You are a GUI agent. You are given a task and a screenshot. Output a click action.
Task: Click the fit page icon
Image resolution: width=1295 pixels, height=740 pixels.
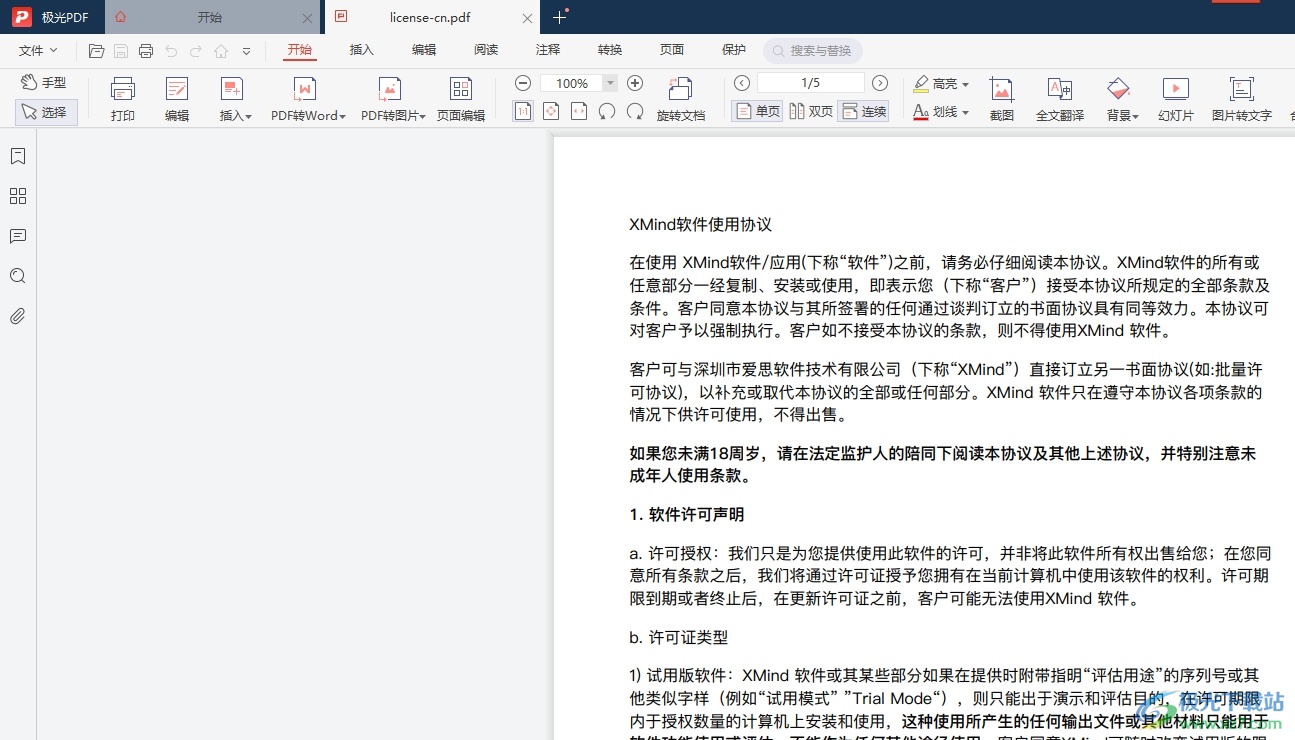click(551, 111)
